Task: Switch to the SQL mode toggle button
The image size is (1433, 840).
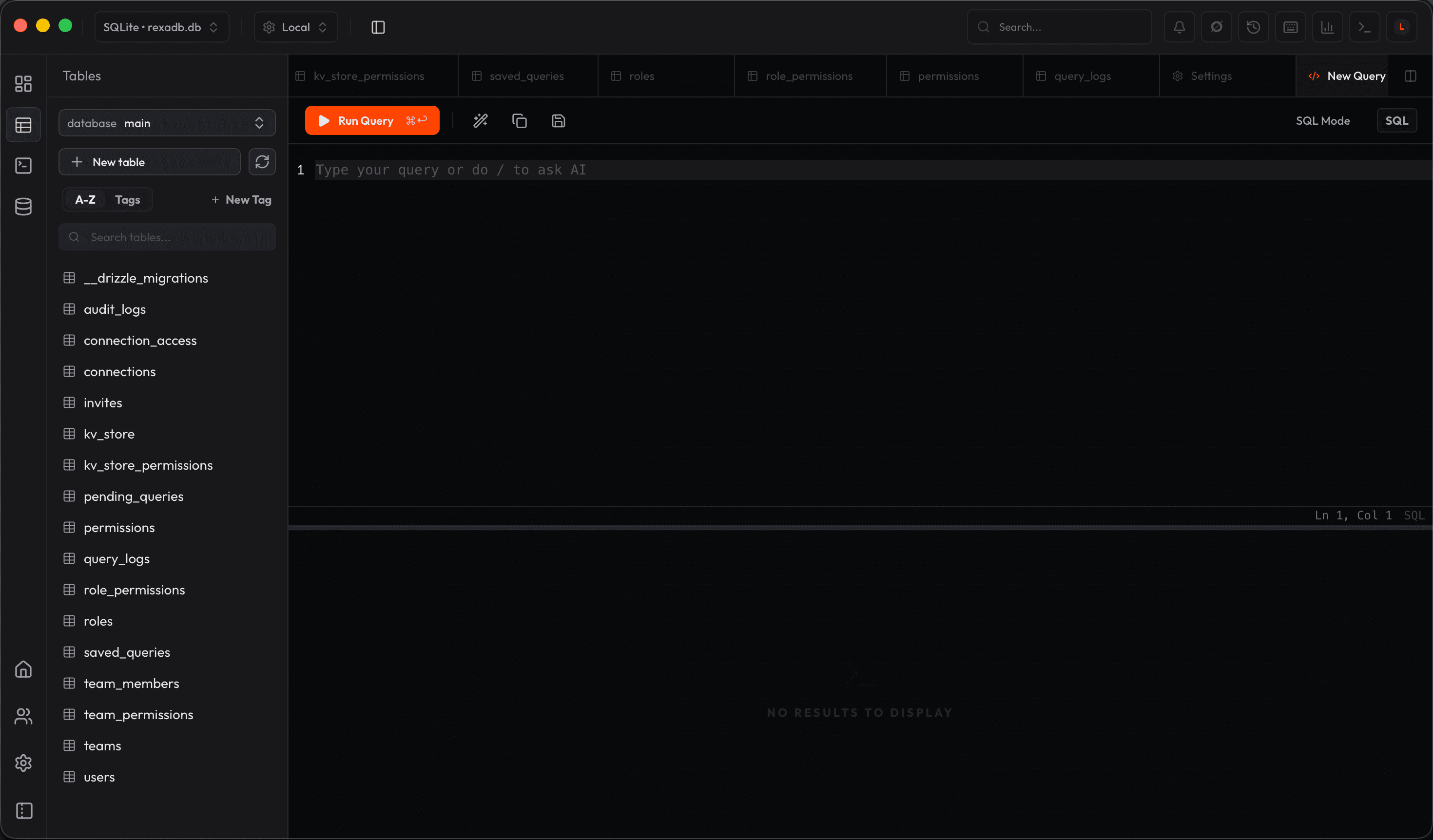Action: tap(1396, 120)
